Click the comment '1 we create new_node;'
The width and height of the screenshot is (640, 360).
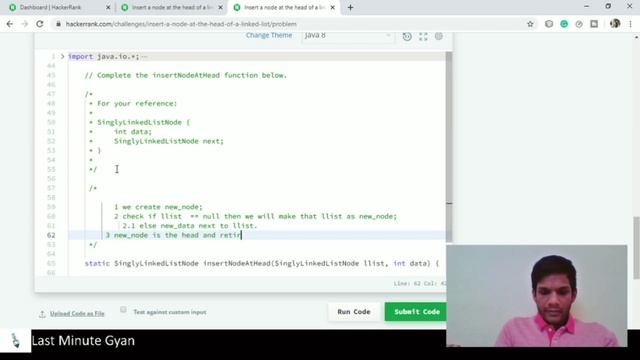click(158, 207)
